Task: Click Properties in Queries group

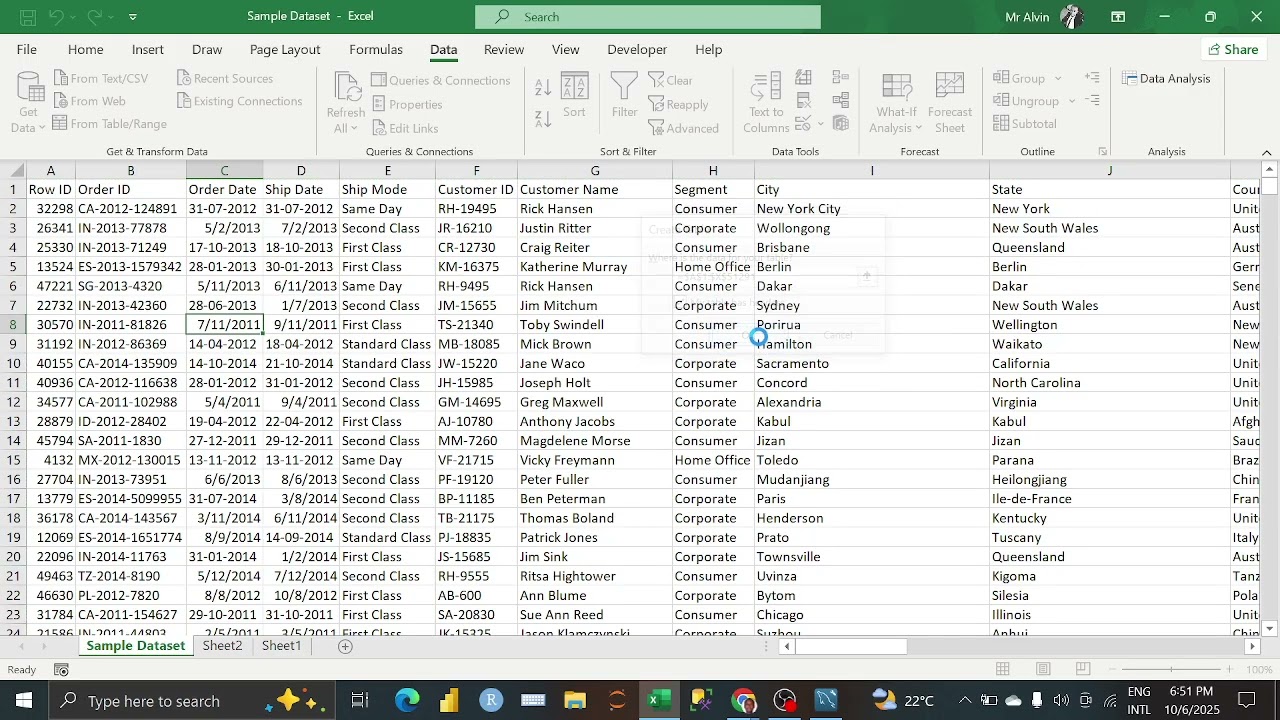Action: (406, 104)
